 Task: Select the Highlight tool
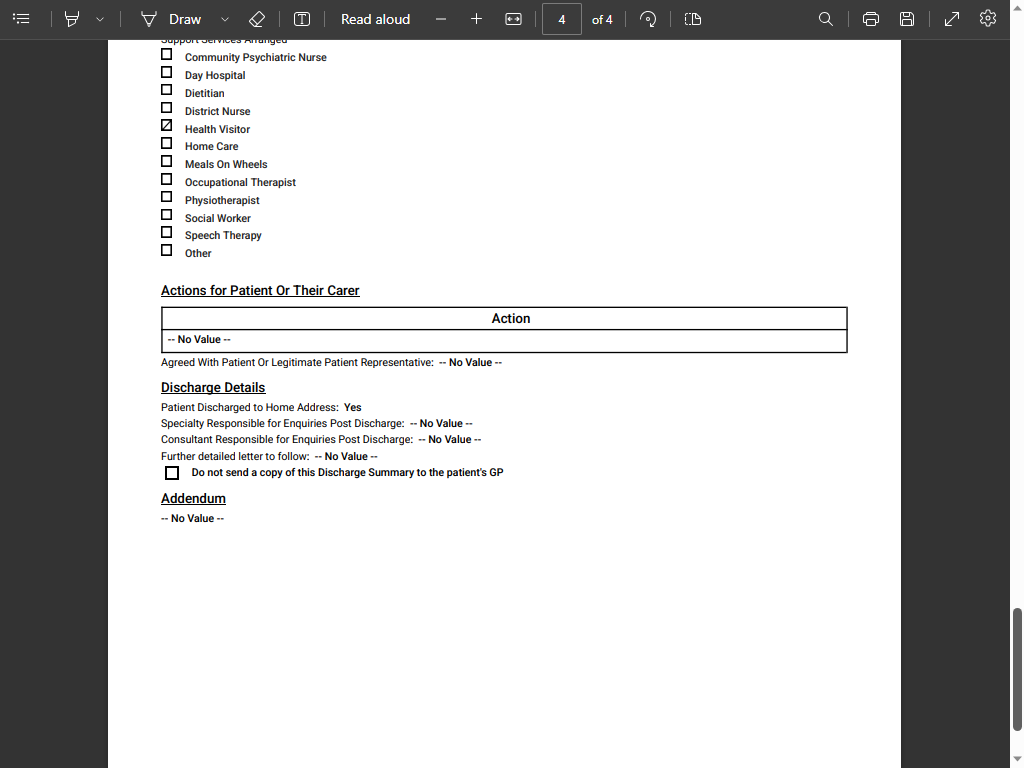[x=72, y=19]
